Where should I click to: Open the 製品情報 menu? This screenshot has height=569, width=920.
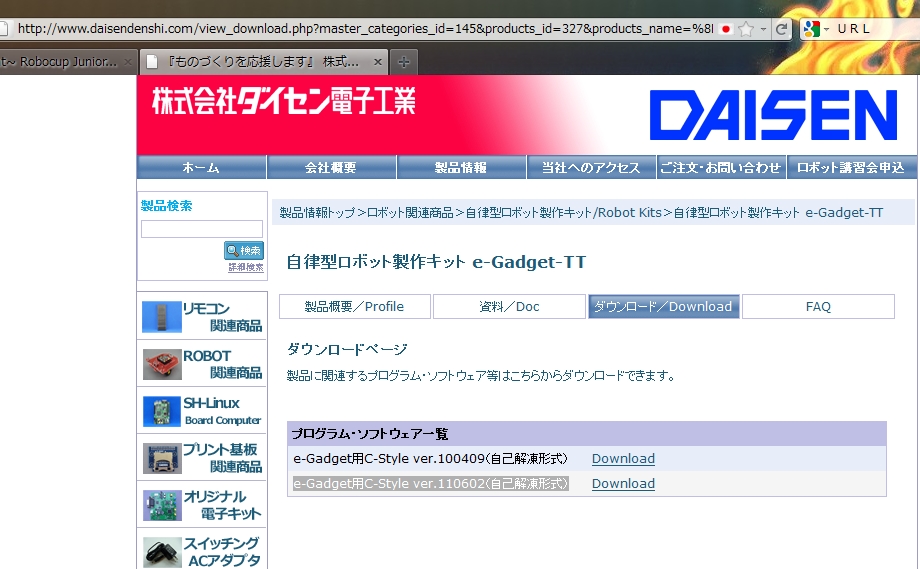[461, 167]
